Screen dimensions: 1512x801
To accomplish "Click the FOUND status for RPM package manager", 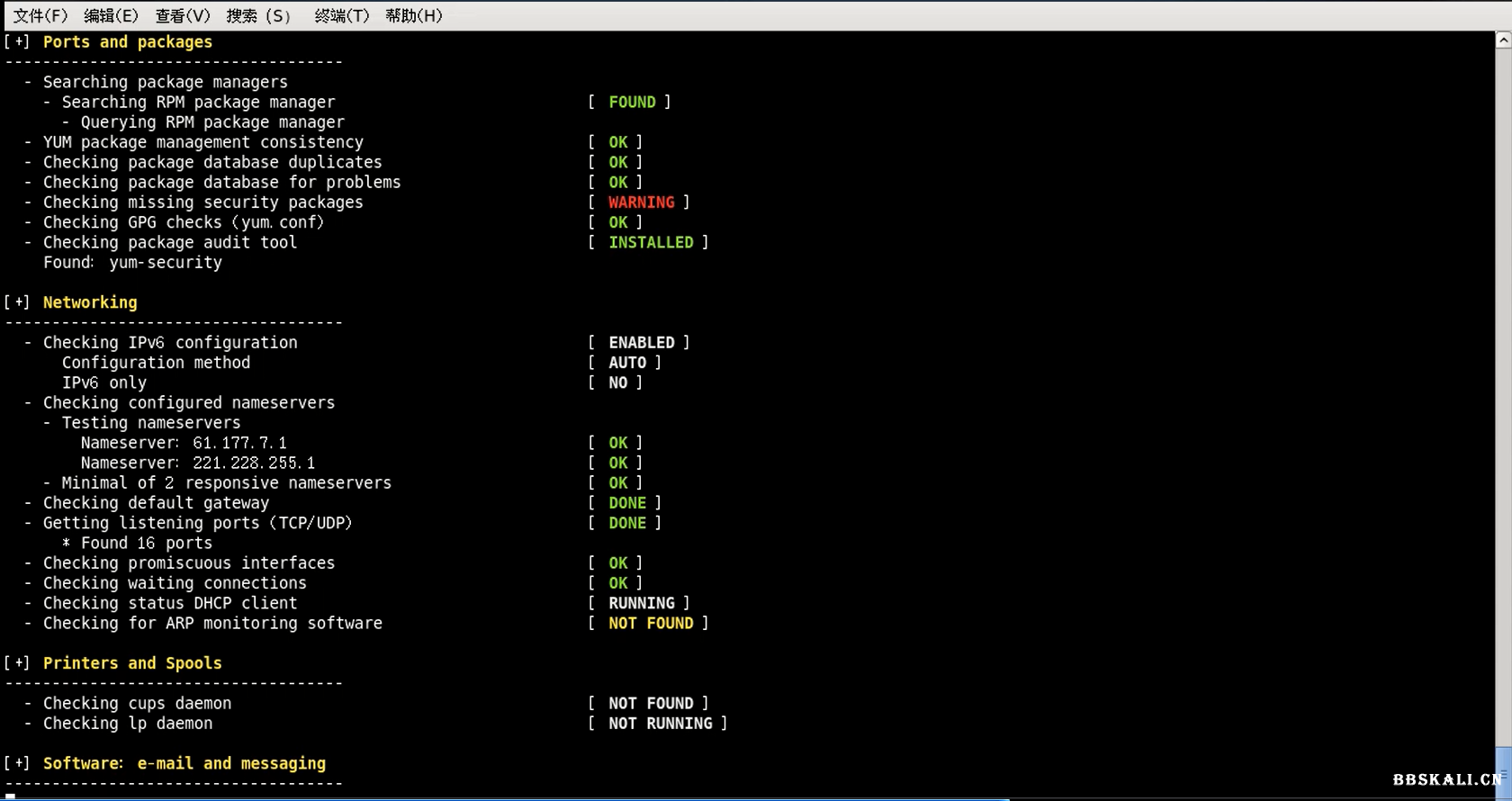I will [632, 103].
